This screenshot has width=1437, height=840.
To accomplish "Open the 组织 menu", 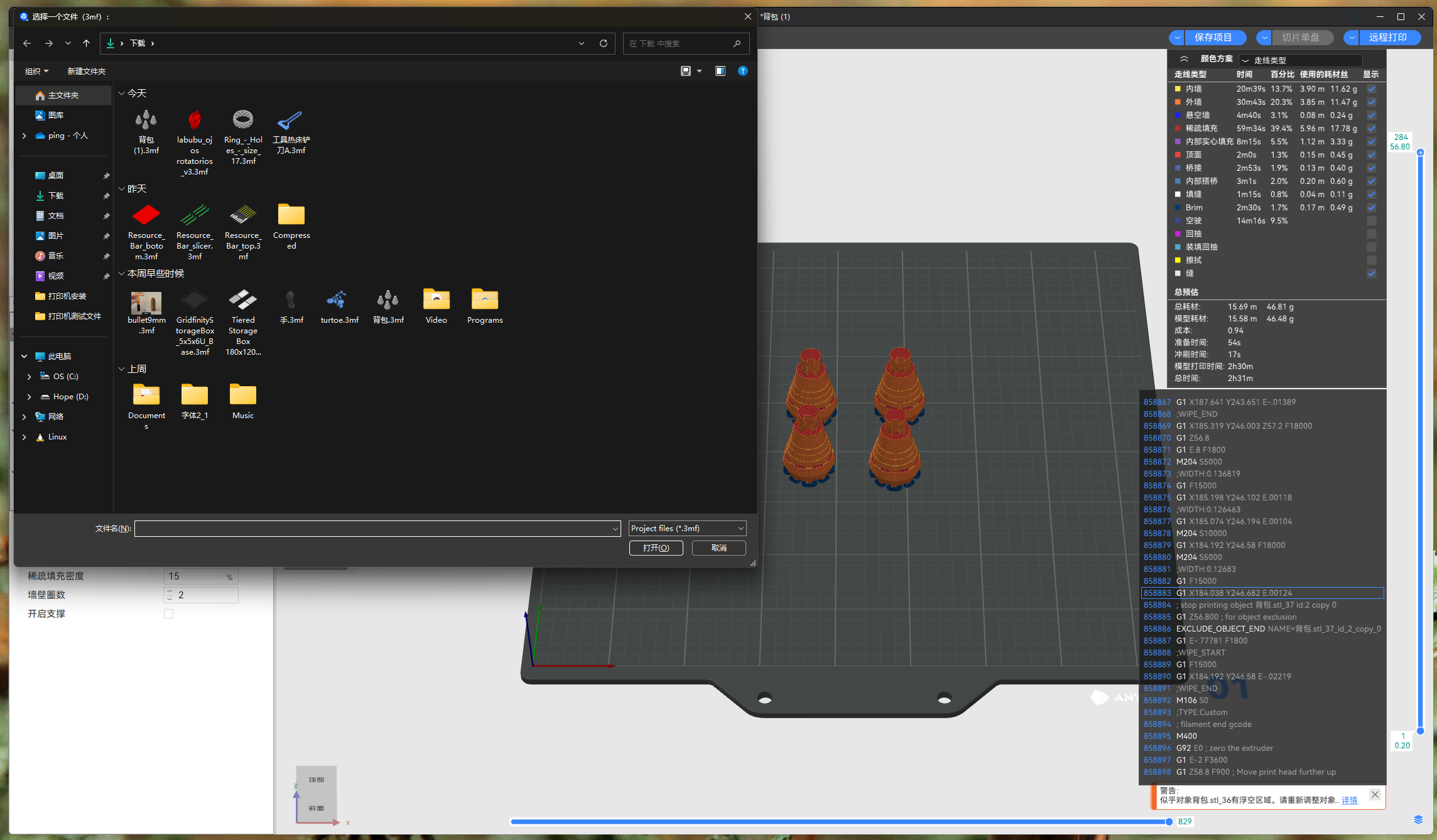I will coord(36,72).
